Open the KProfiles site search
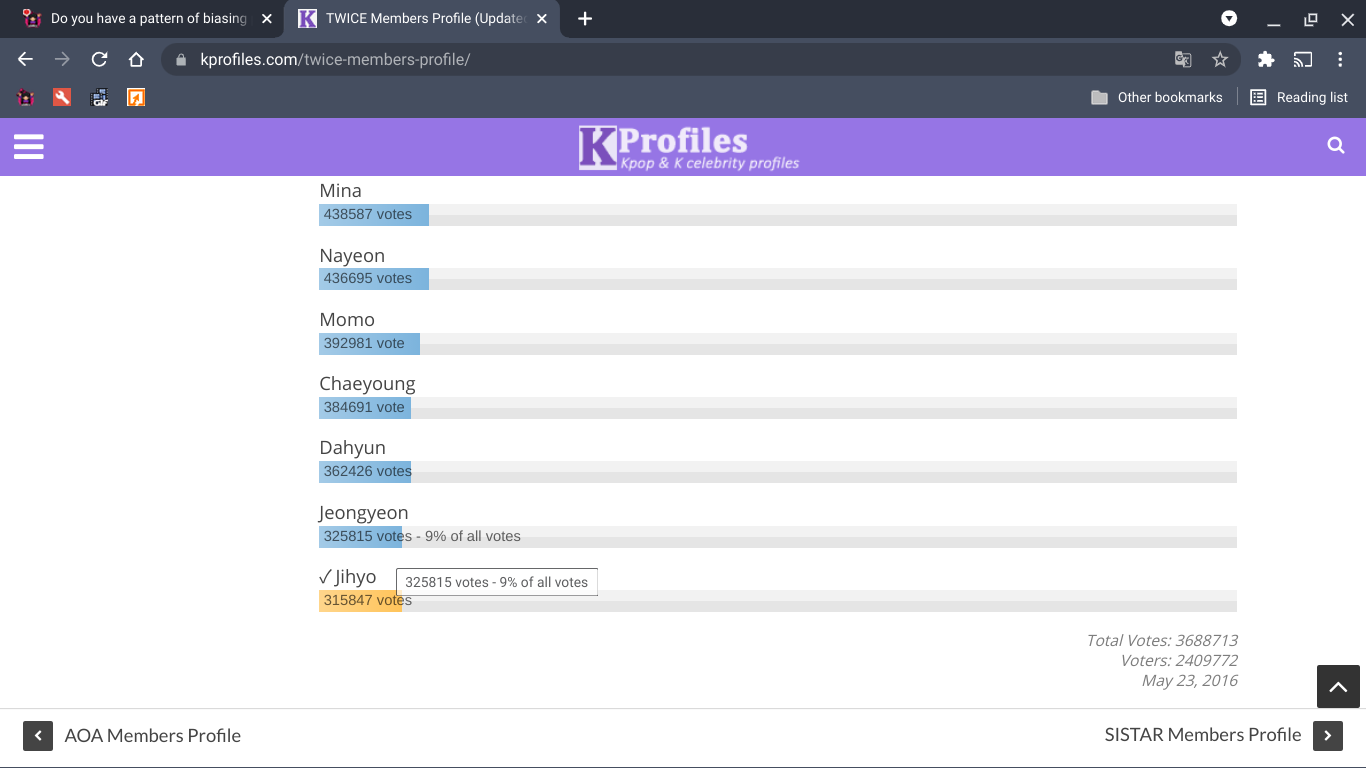The image size is (1366, 768). [1336, 146]
